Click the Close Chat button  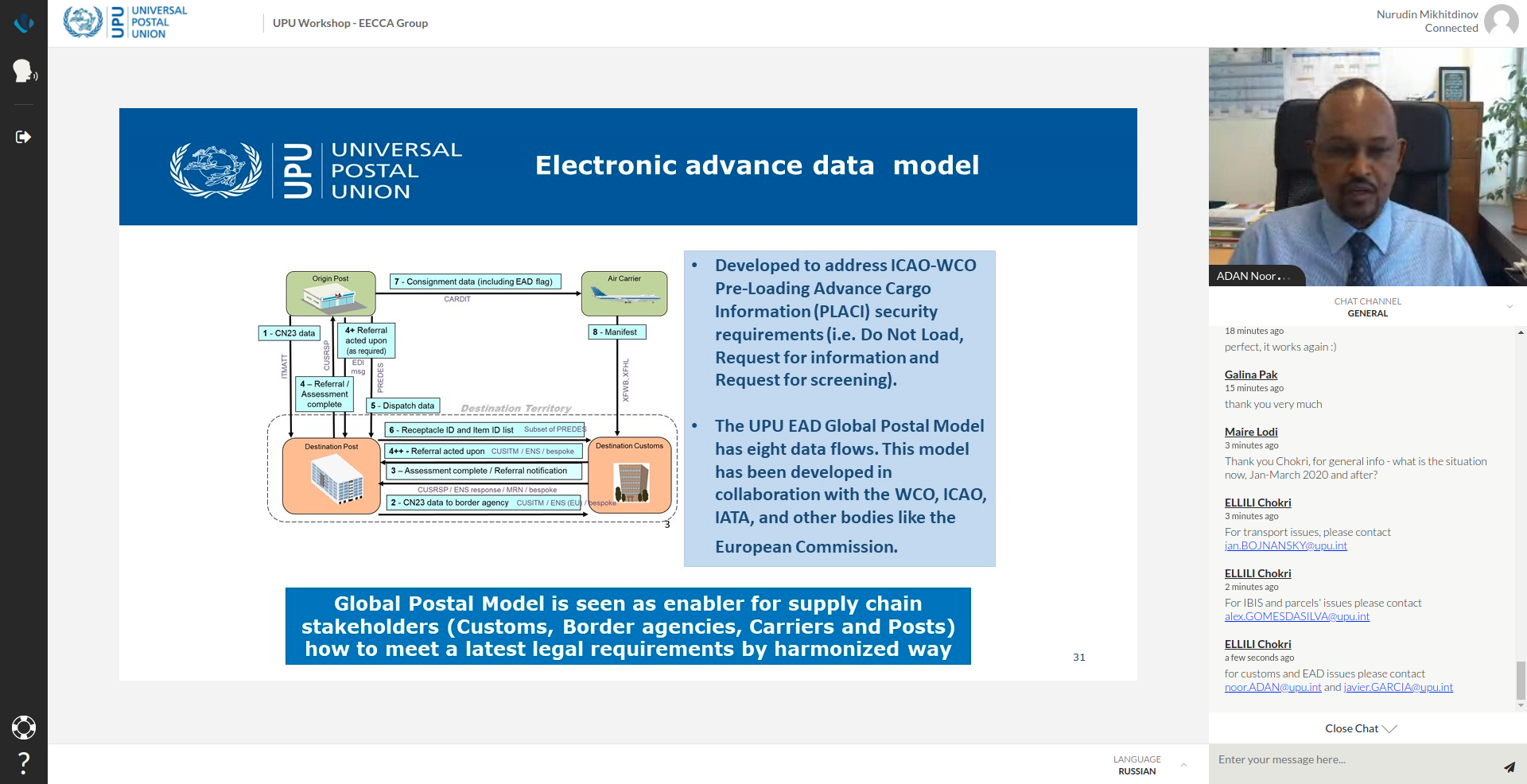(1361, 728)
